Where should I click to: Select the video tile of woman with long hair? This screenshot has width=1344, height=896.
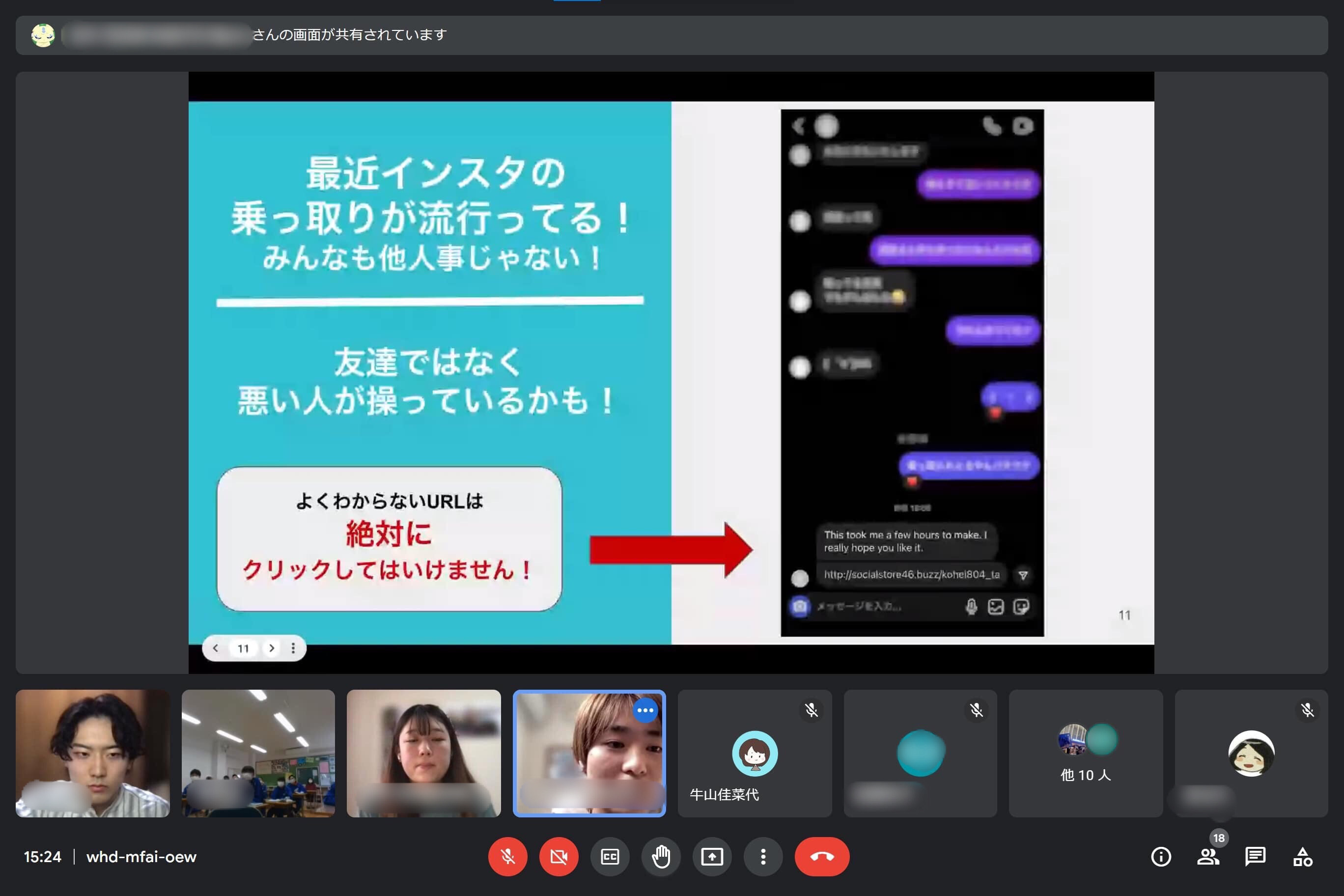[x=423, y=753]
